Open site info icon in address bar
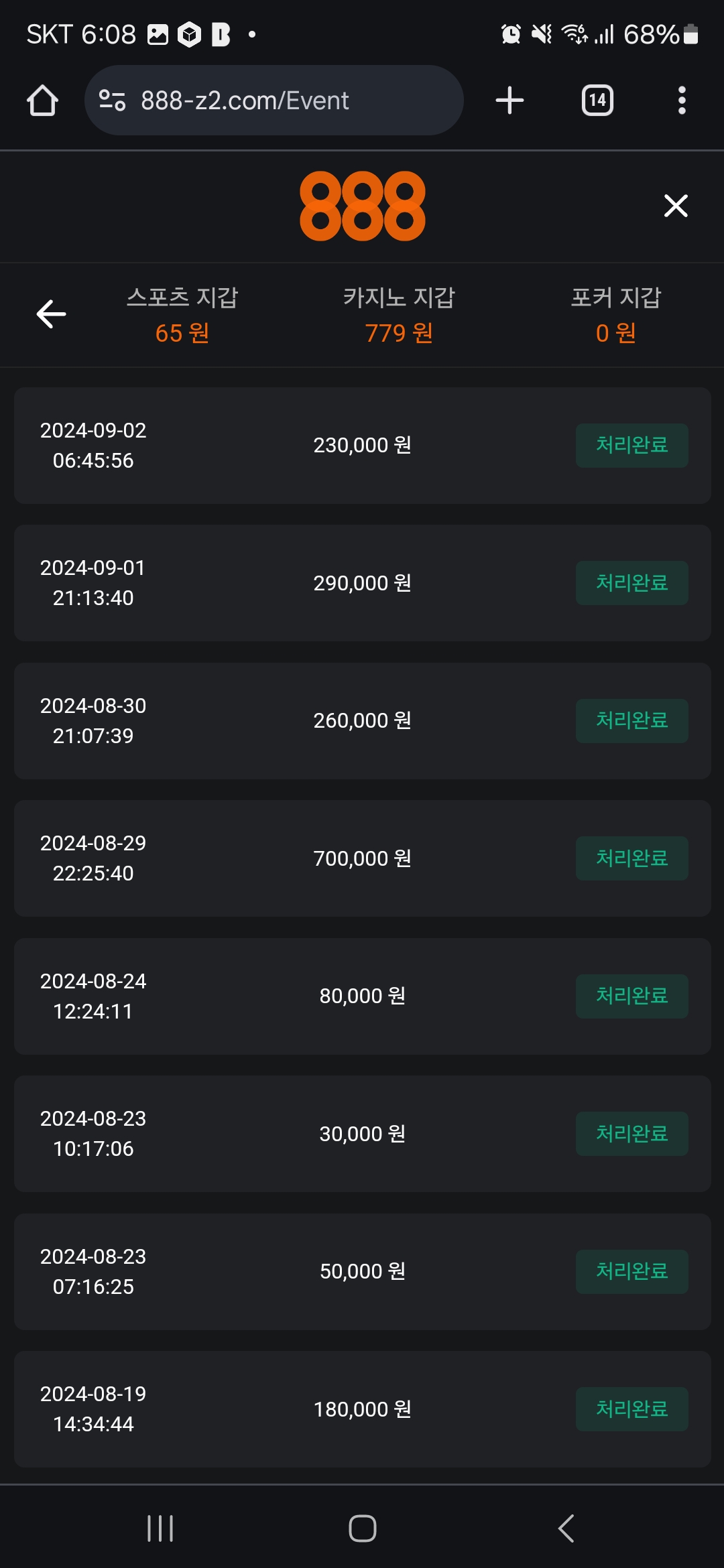The width and height of the screenshot is (724, 1568). [x=112, y=101]
